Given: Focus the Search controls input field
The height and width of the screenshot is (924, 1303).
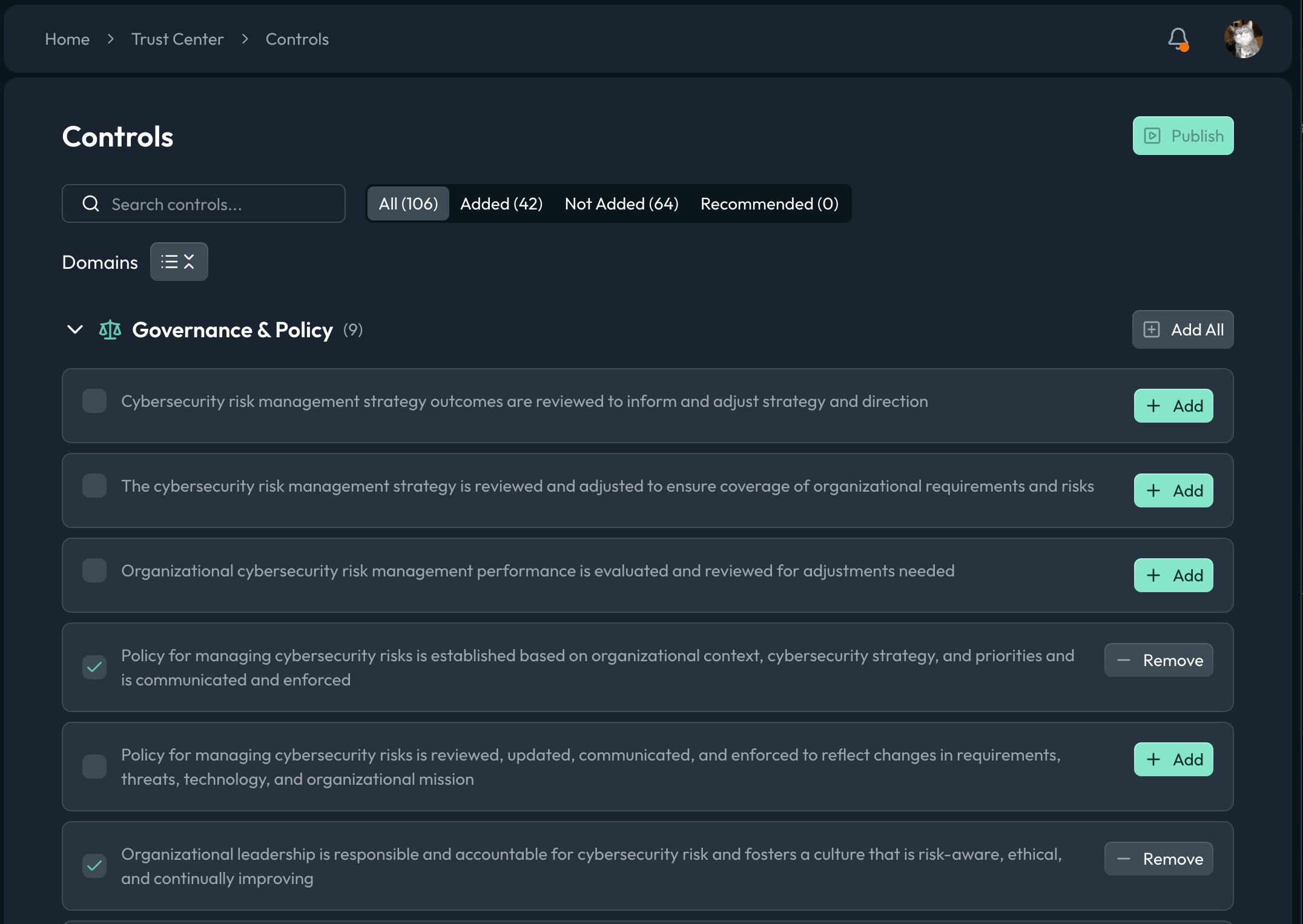Looking at the screenshot, I should [203, 203].
